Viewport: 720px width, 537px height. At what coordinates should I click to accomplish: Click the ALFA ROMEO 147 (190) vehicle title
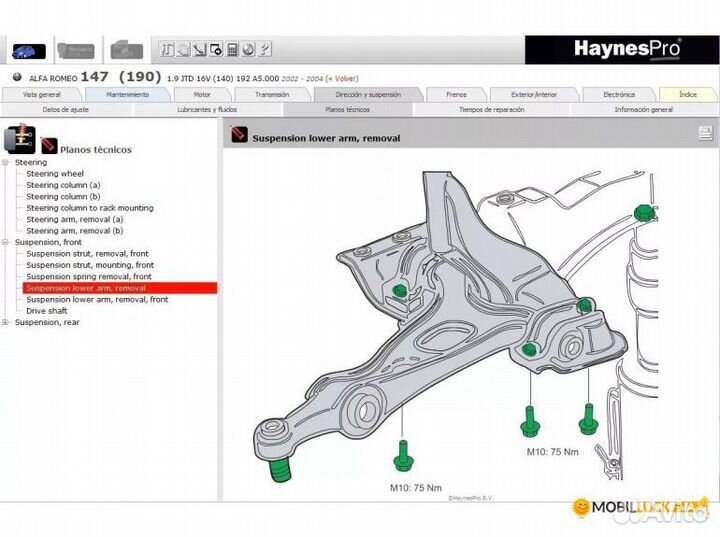[96, 77]
